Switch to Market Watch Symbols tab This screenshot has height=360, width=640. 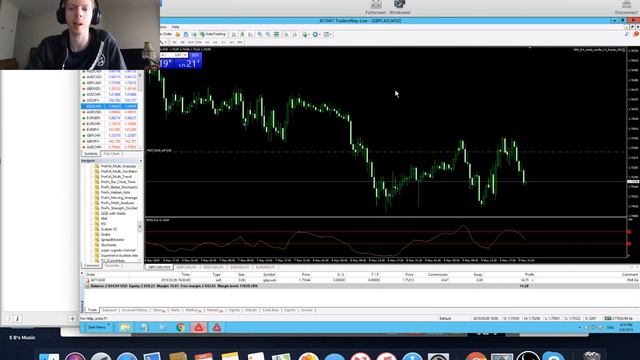(91, 154)
